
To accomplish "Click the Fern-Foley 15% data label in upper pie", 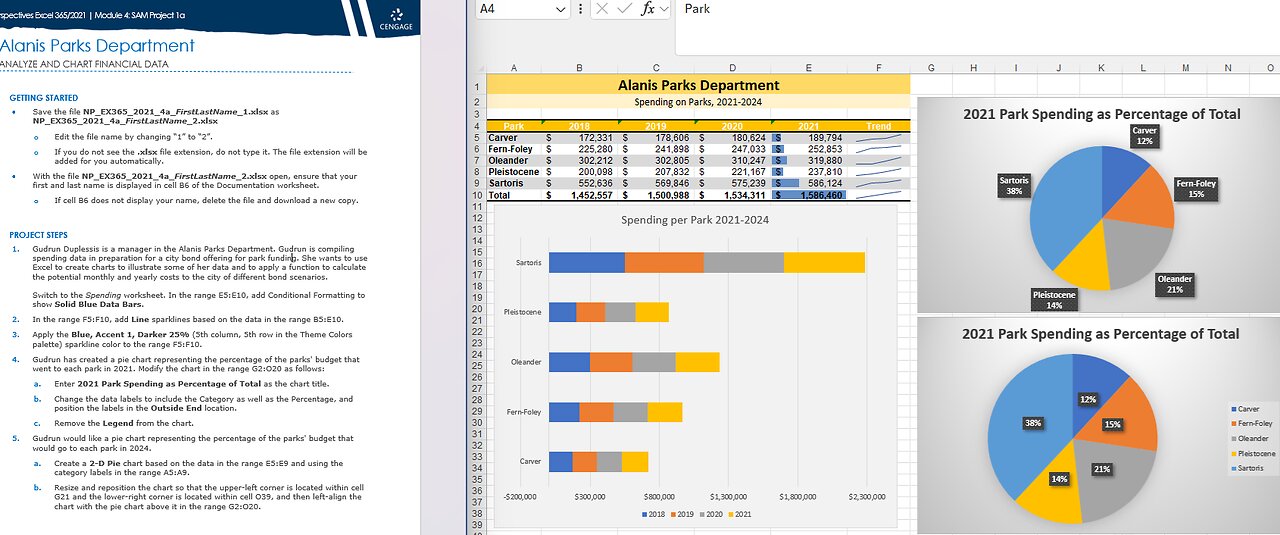I will [x=1196, y=189].
